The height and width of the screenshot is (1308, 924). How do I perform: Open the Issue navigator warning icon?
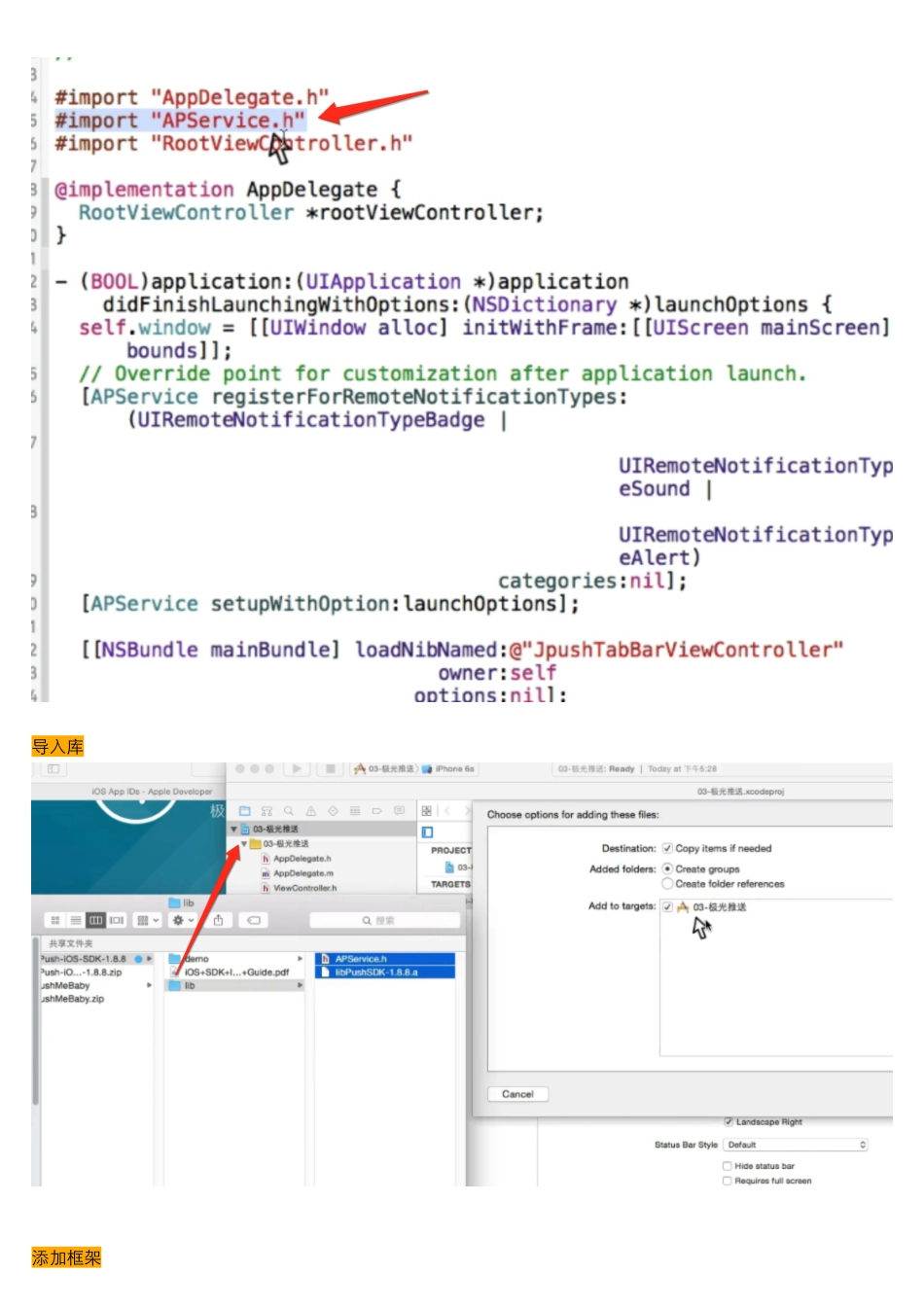click(x=311, y=810)
